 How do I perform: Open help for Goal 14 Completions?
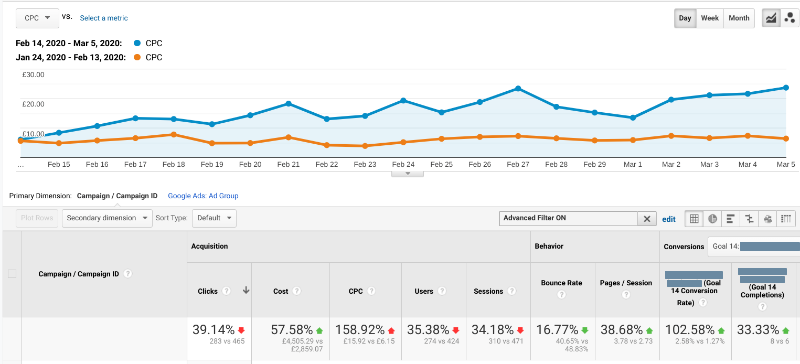pyautogui.click(x=762, y=307)
